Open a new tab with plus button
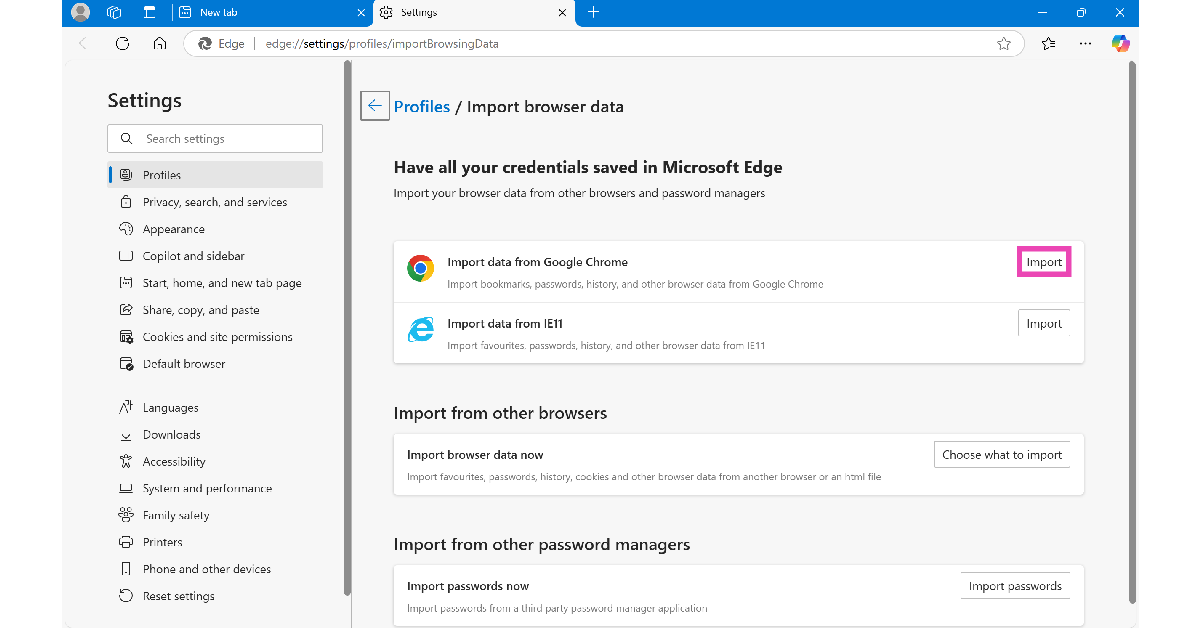Screen dimensions: 1200x628 pos(593,13)
